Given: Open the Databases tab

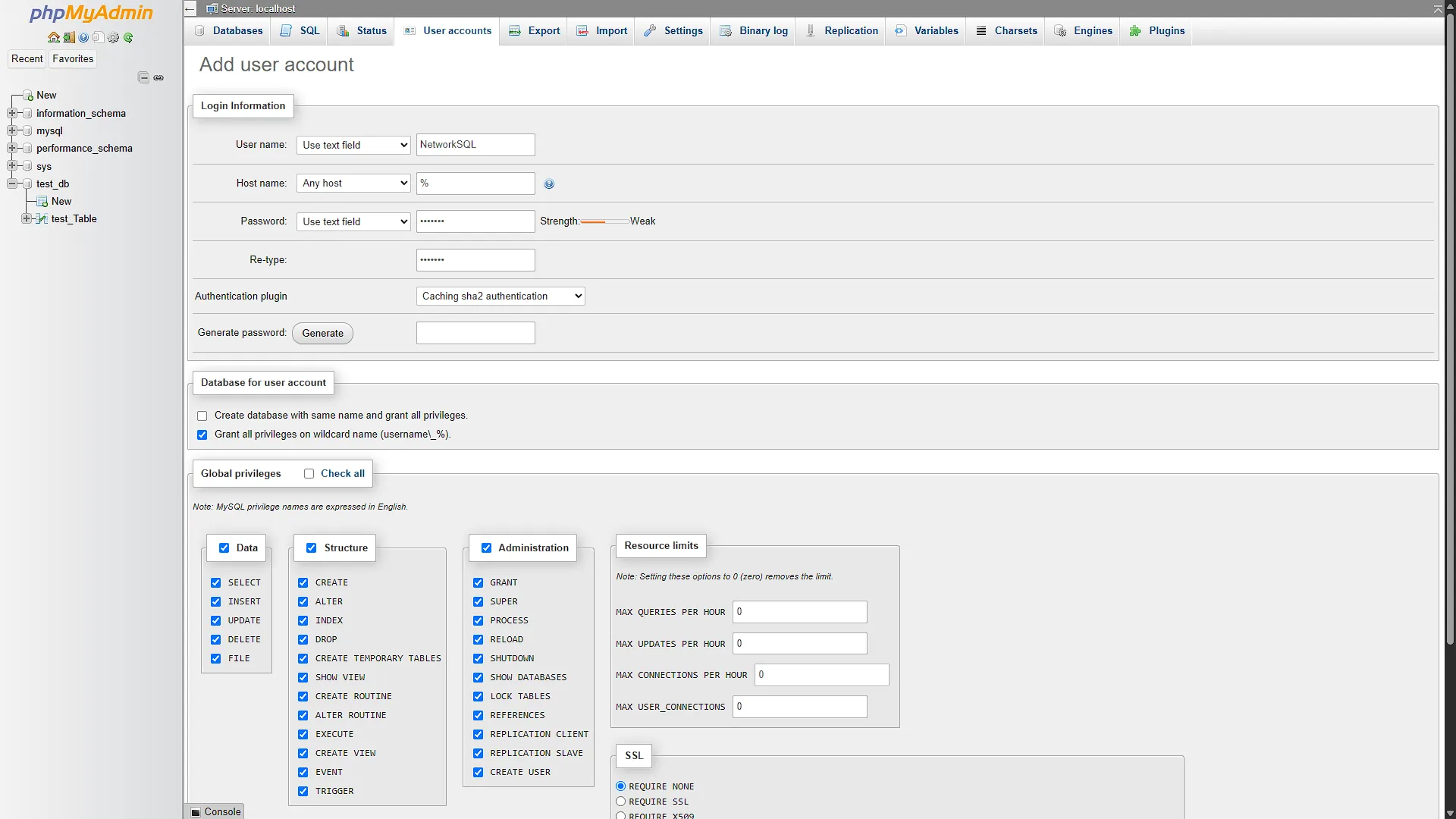Looking at the screenshot, I should coord(228,31).
